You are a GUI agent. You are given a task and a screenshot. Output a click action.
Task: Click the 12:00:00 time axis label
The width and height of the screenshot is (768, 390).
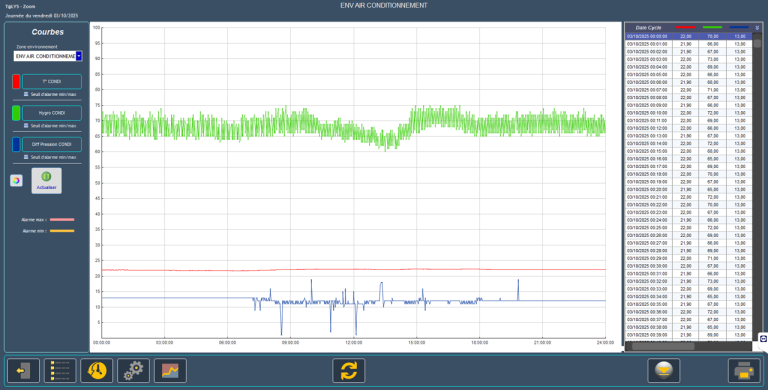point(353,343)
